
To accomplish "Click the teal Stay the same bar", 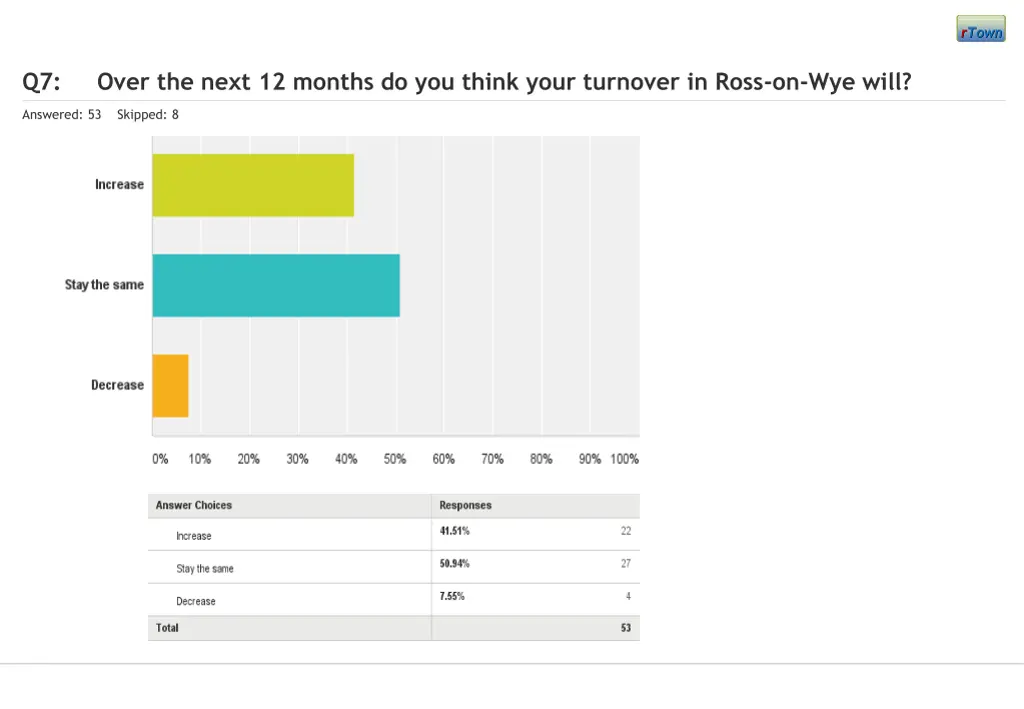I will pyautogui.click(x=276, y=285).
